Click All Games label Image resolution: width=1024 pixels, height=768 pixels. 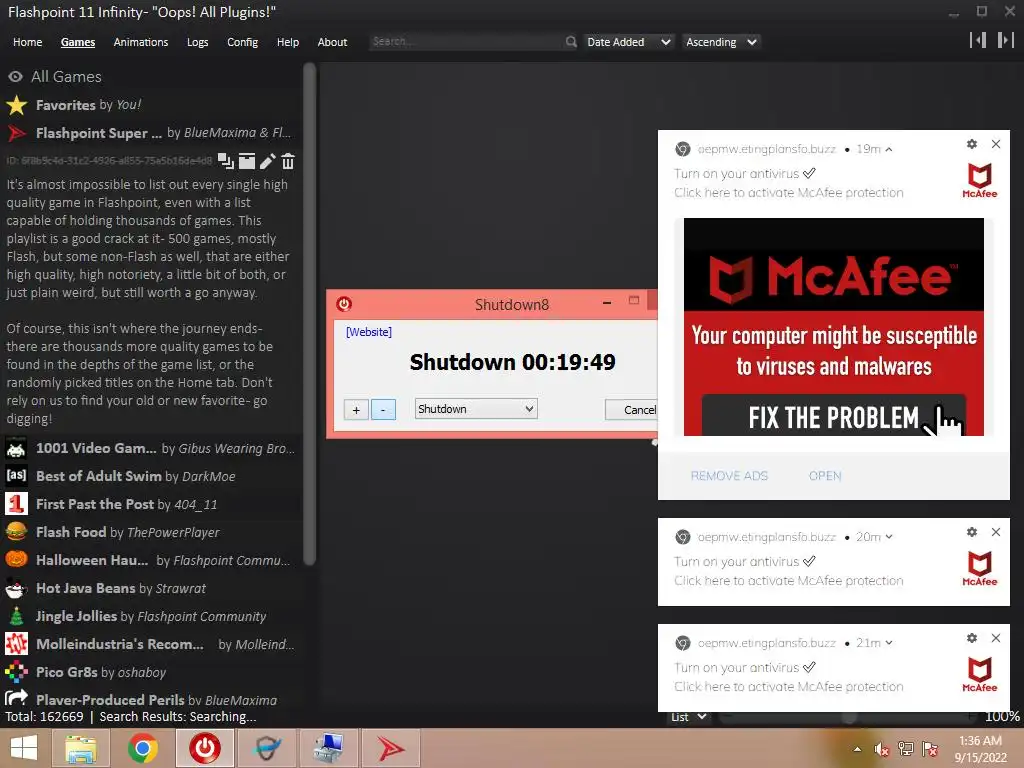(67, 76)
